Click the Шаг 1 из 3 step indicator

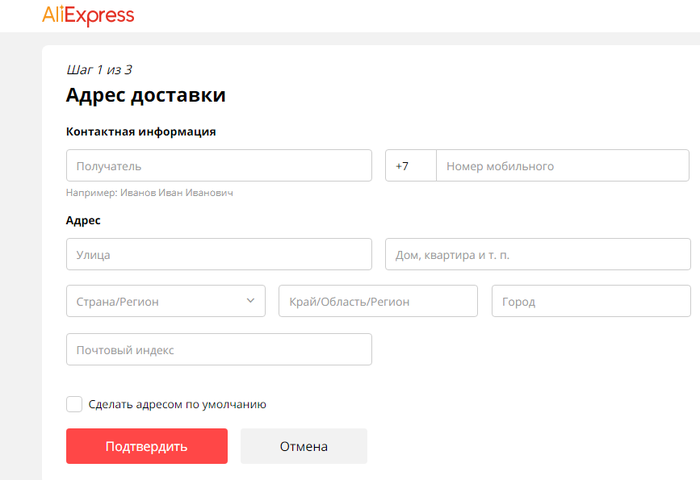99,70
